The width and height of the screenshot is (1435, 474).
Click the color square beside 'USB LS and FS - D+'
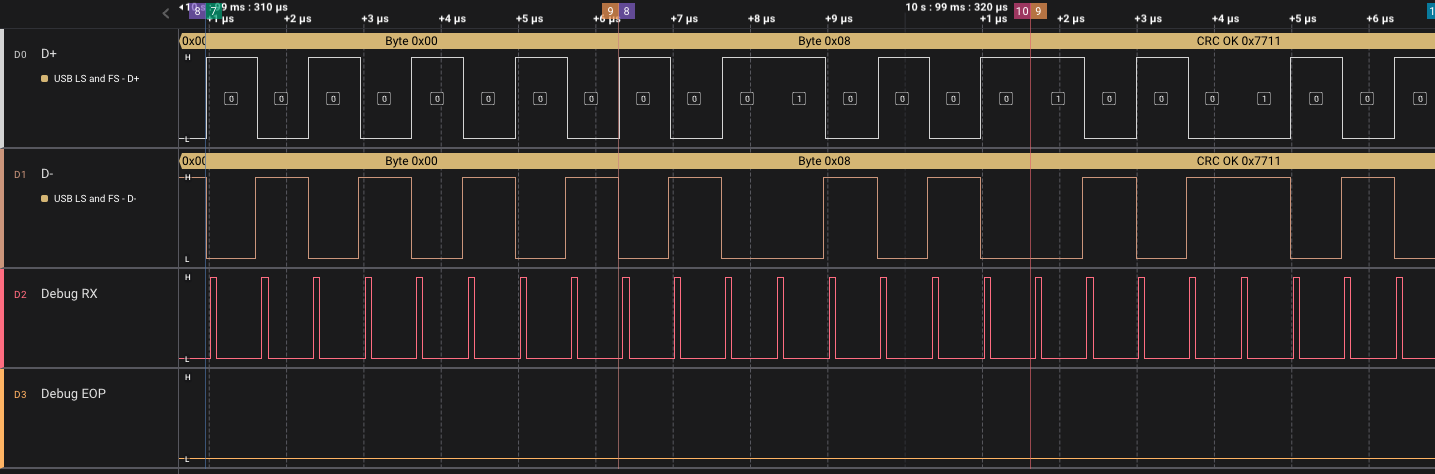(44, 78)
